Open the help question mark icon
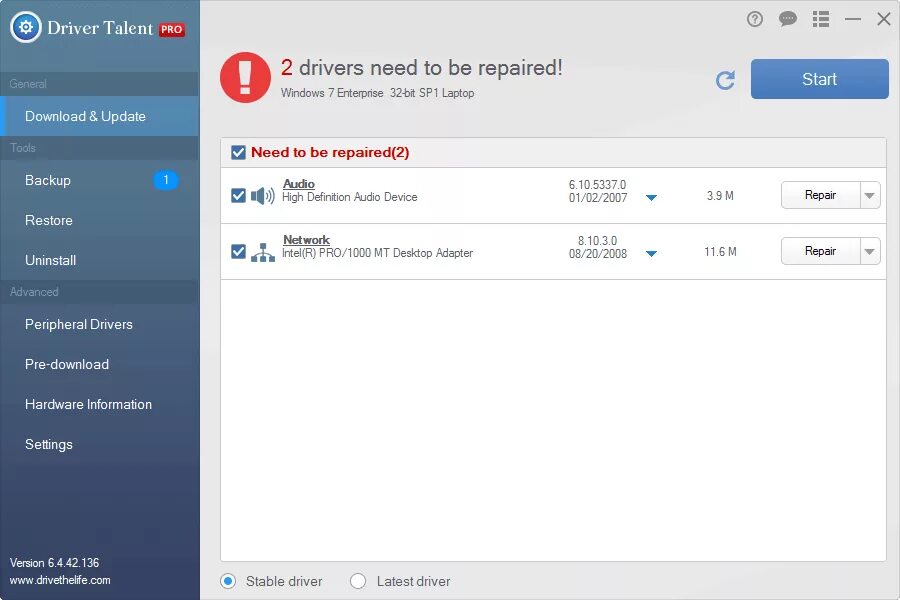The image size is (900, 600). pos(755,20)
